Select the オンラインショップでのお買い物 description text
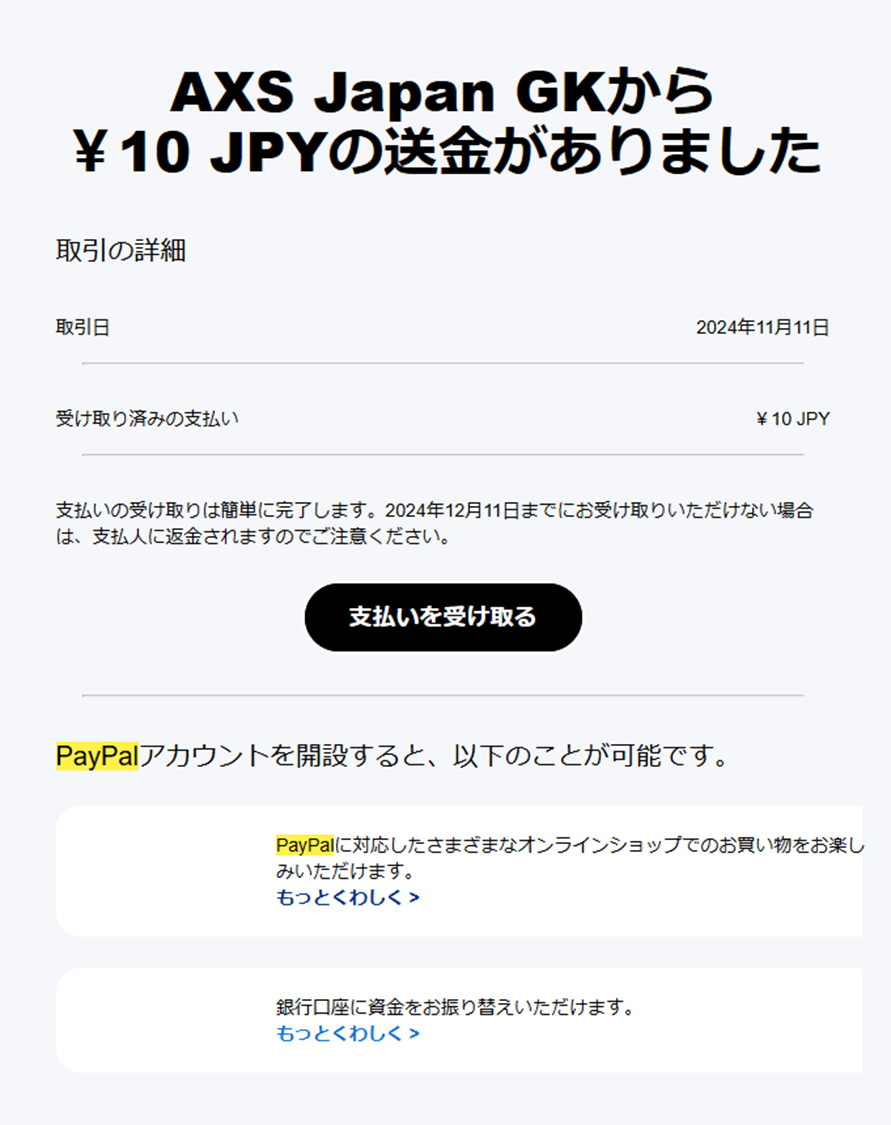 click(x=570, y=858)
